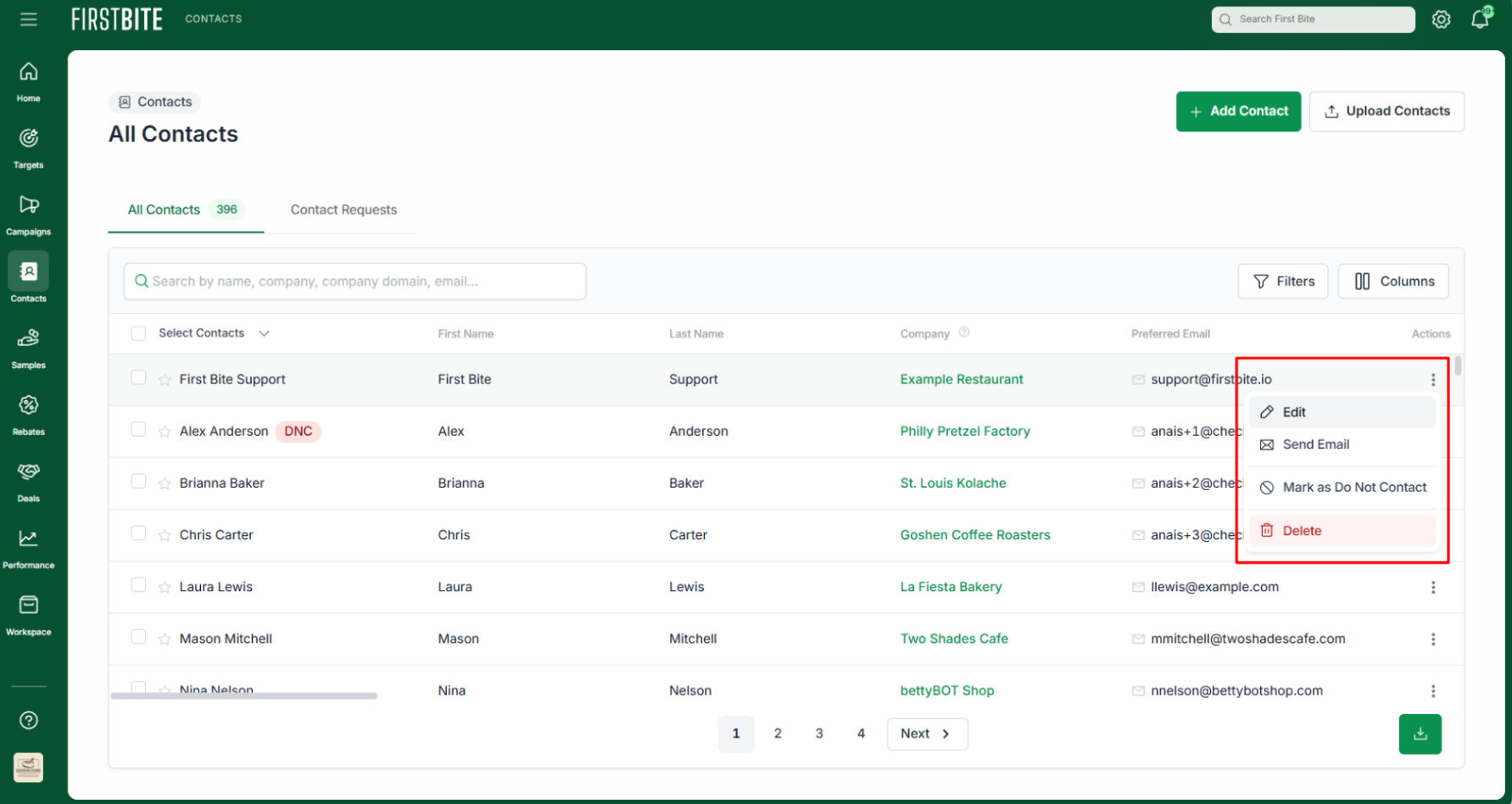Star the First Bite Support contact
The image size is (1512, 804).
165,380
